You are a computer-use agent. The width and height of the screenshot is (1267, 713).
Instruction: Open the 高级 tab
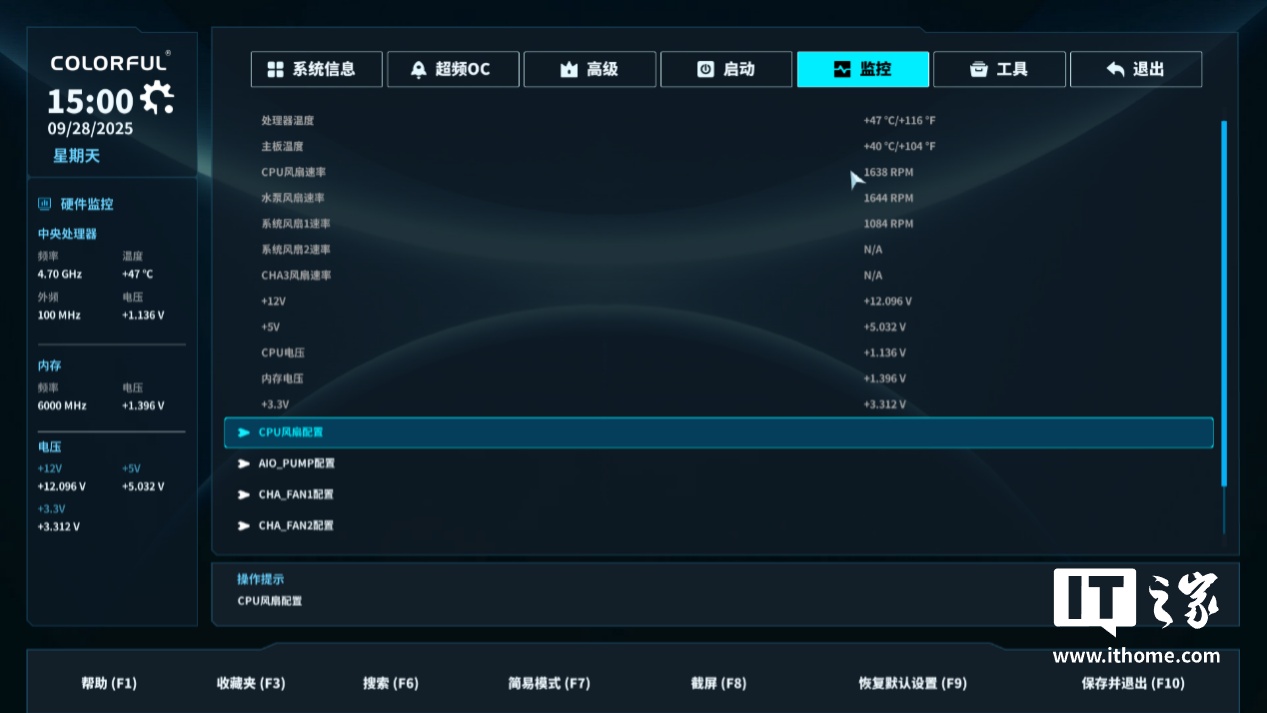pyautogui.click(x=590, y=69)
